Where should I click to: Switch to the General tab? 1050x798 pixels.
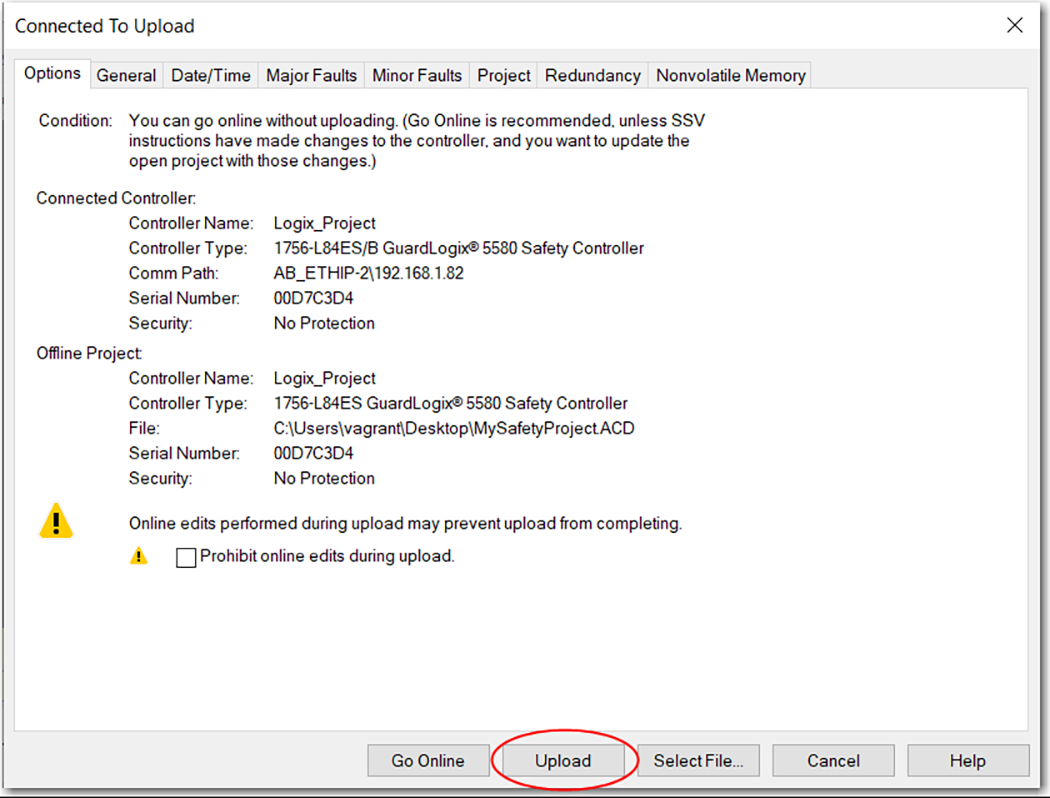[x=126, y=75]
